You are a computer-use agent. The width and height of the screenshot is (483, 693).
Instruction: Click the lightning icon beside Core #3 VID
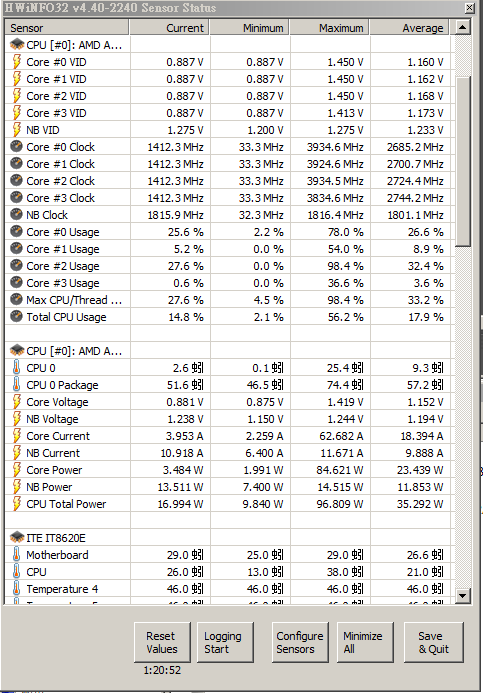click(16, 113)
